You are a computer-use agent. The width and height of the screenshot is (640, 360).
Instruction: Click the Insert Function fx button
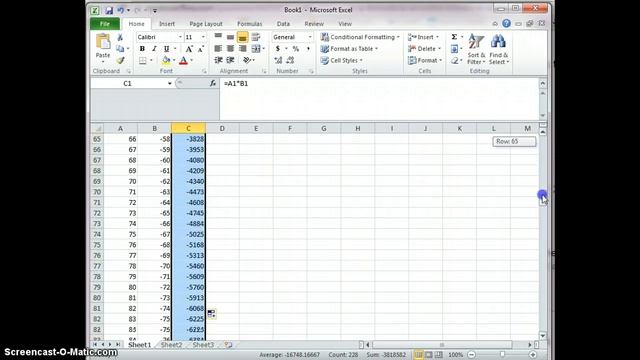(x=213, y=83)
